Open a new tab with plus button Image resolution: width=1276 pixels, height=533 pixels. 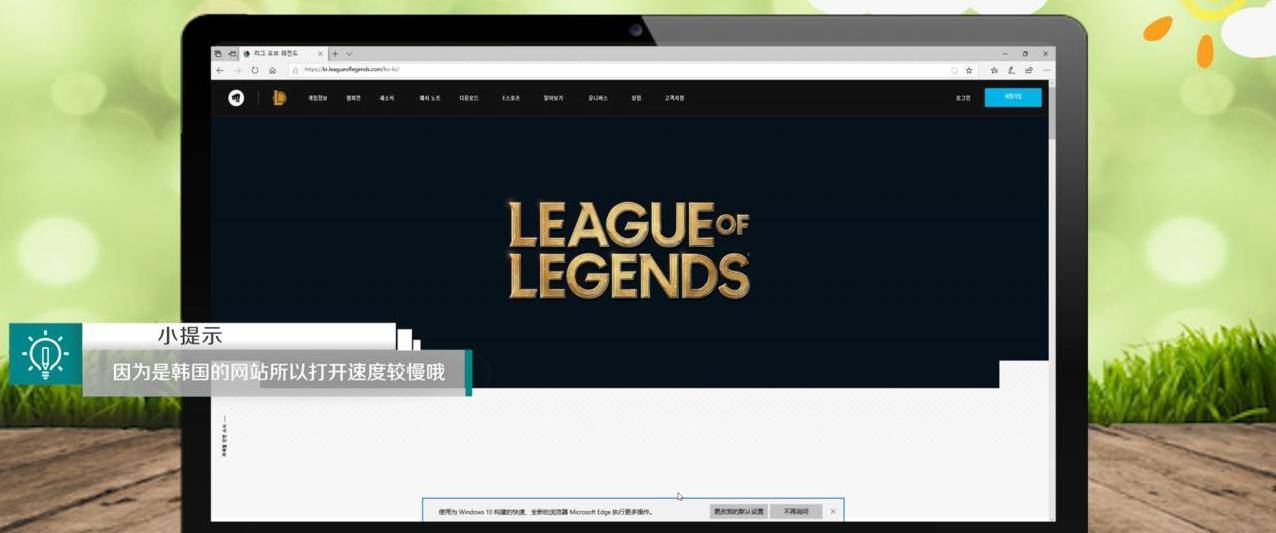coord(335,54)
